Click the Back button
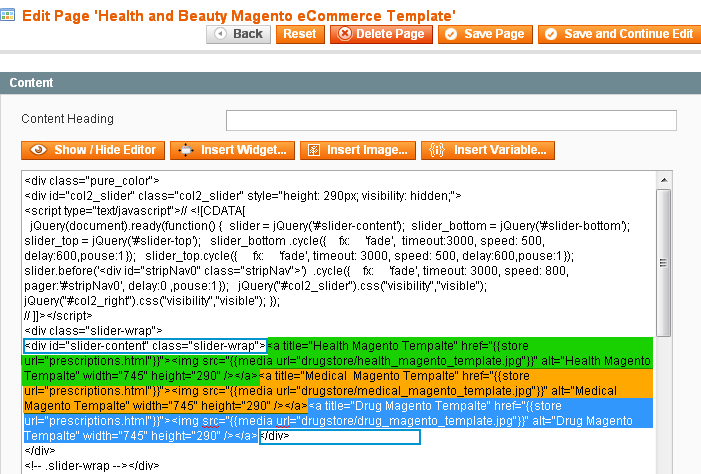701x474 pixels. pos(238,34)
